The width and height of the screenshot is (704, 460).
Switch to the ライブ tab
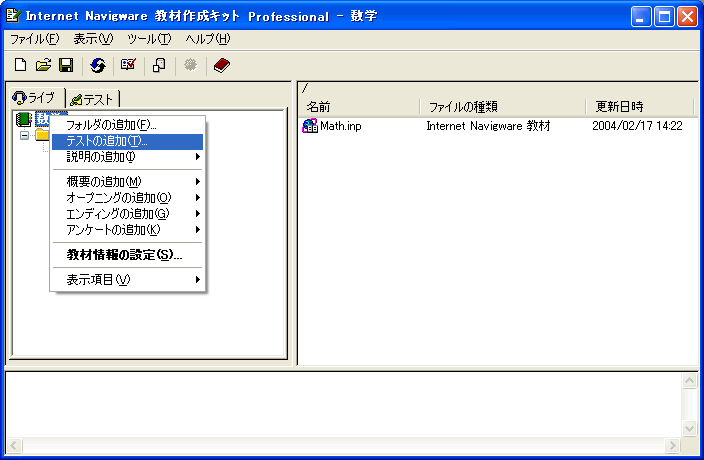coord(36,97)
